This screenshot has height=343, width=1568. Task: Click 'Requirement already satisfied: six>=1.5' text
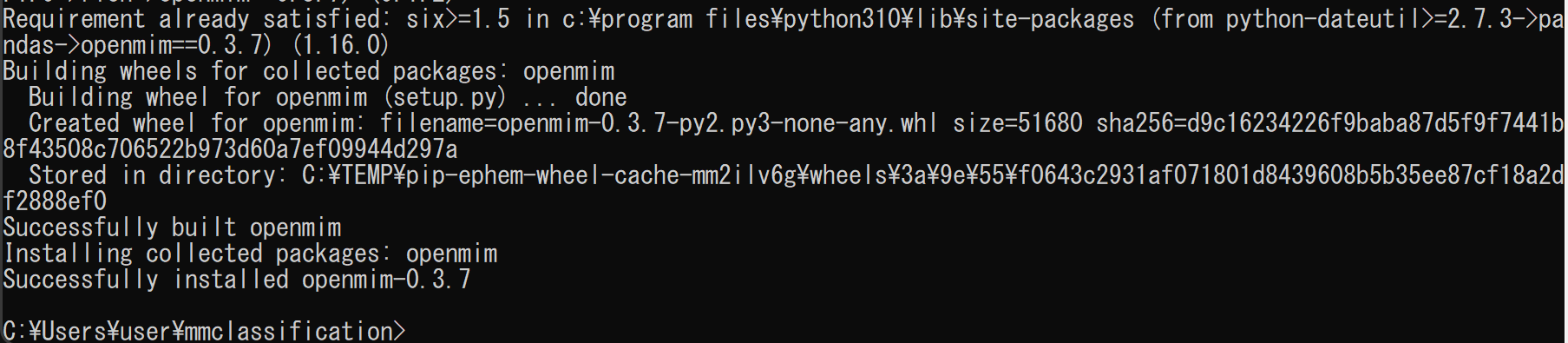256,19
